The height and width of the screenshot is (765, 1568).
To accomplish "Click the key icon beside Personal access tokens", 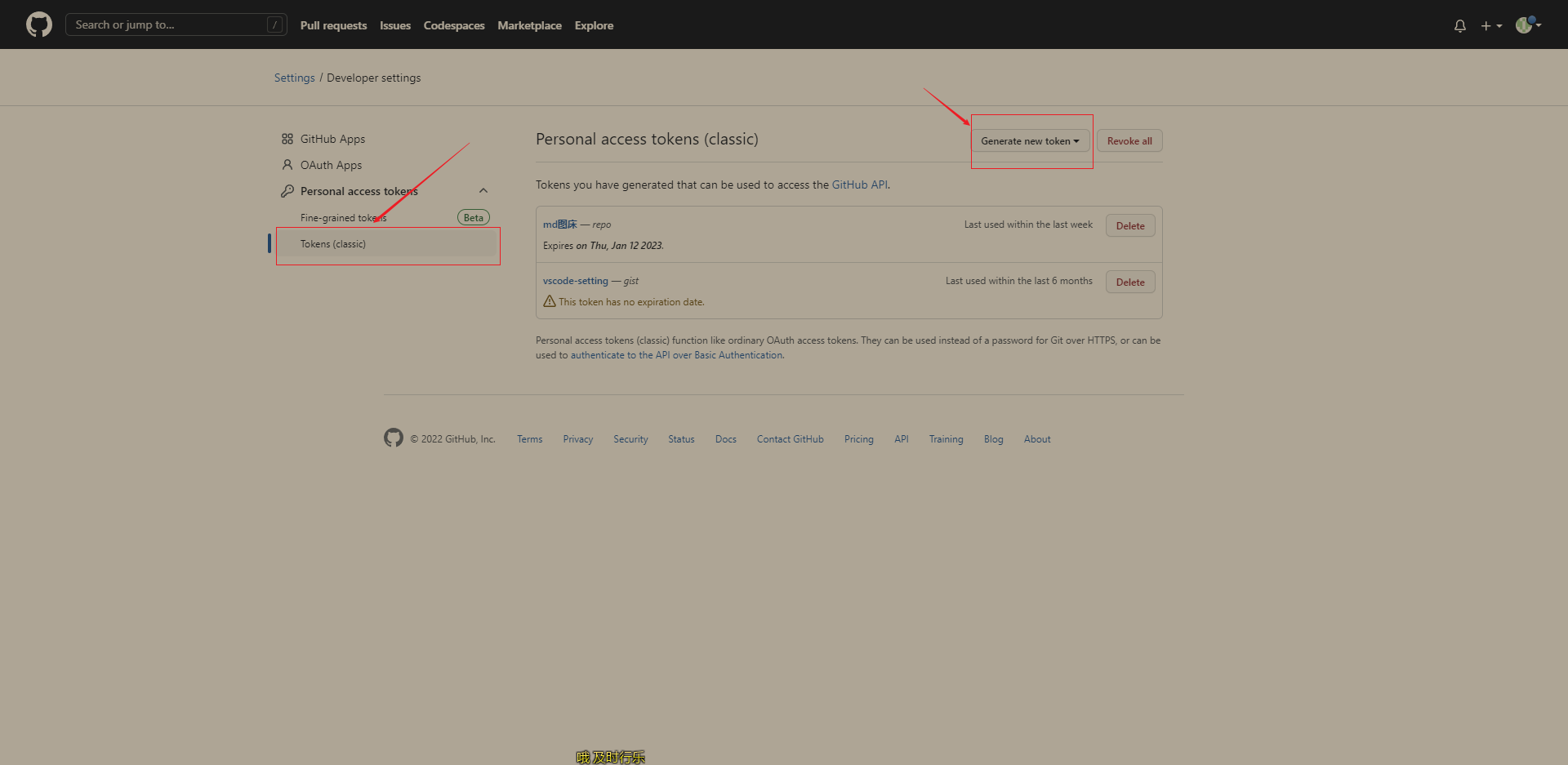I will (x=287, y=191).
